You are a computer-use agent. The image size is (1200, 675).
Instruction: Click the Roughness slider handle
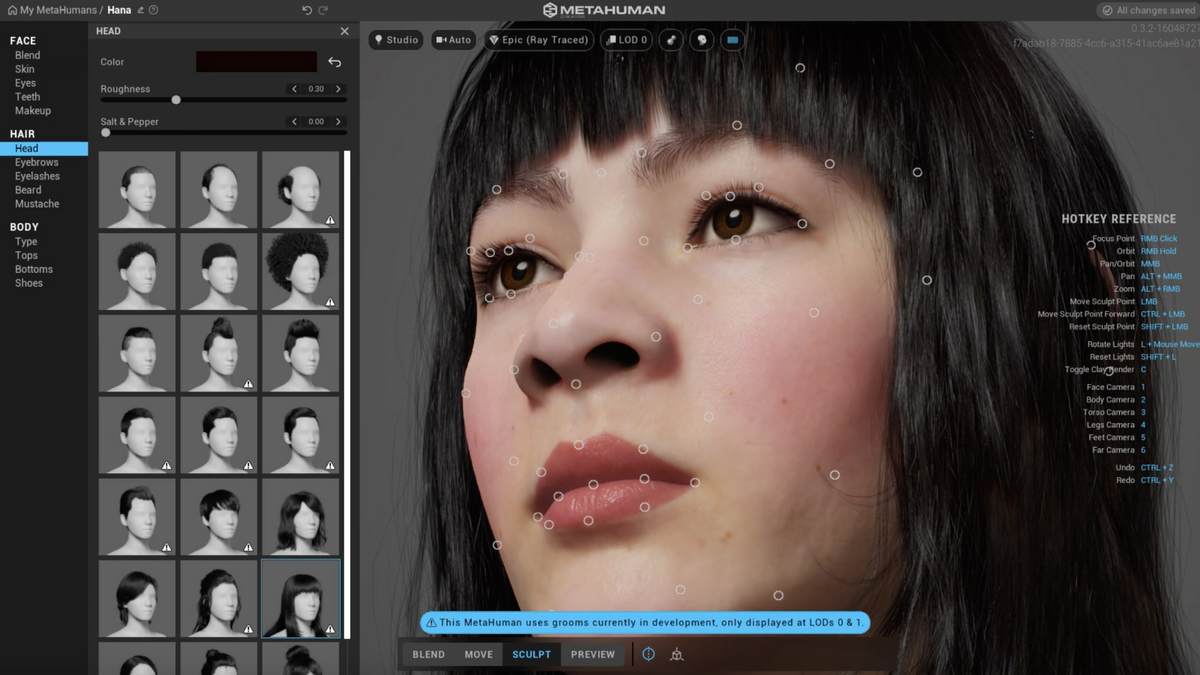176,100
